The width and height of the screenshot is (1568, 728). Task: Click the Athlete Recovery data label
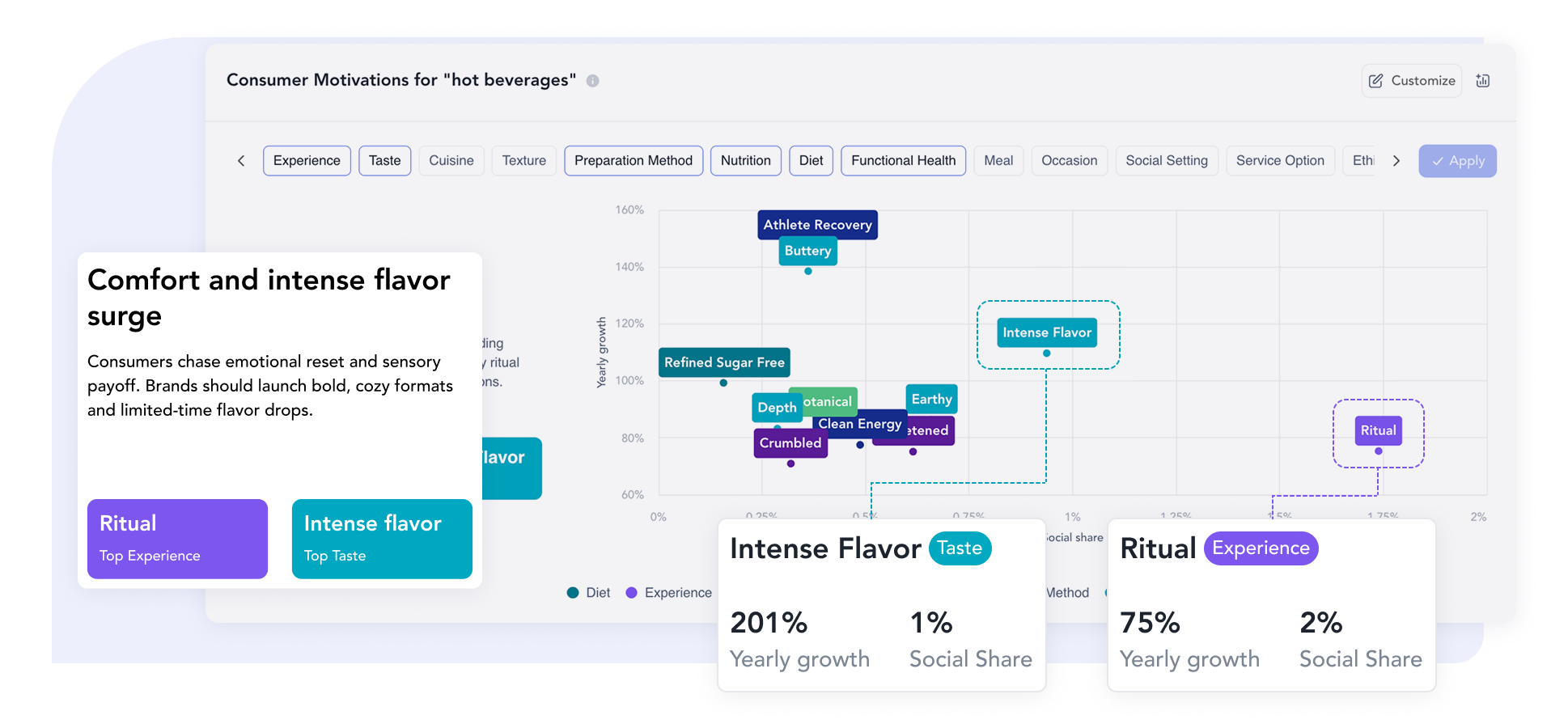[817, 225]
